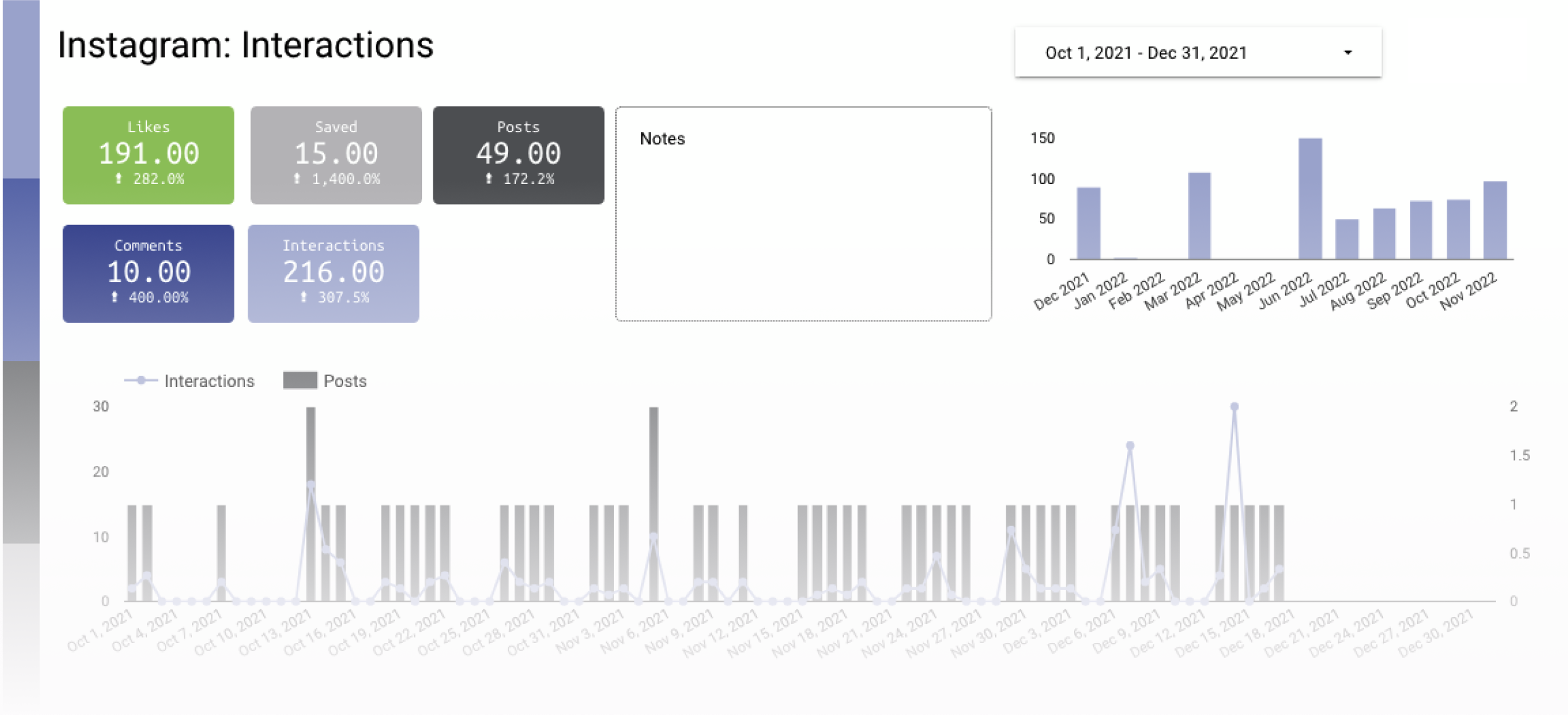This screenshot has height=715, width=1568.
Task: Select the tallest bar above Jun 2022
Action: point(1310,199)
